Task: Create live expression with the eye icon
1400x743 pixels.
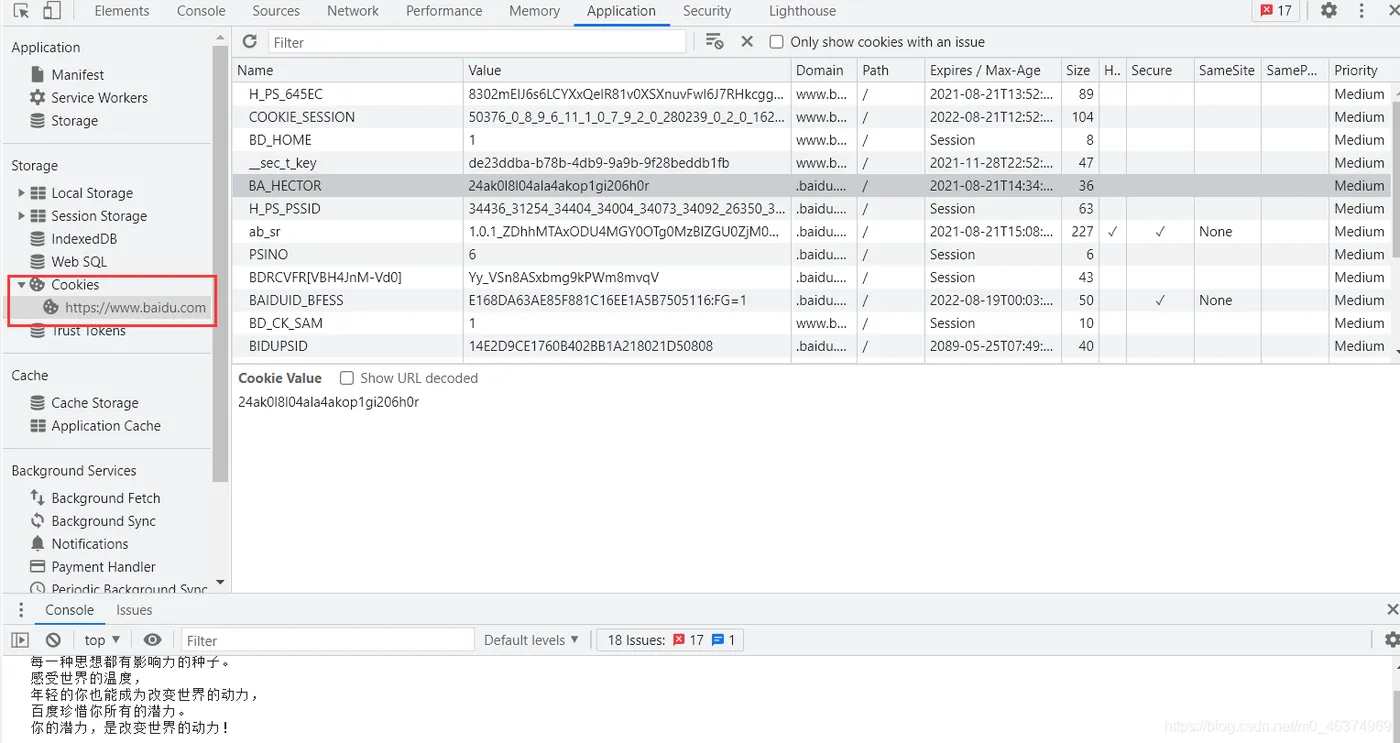Action: 152,640
